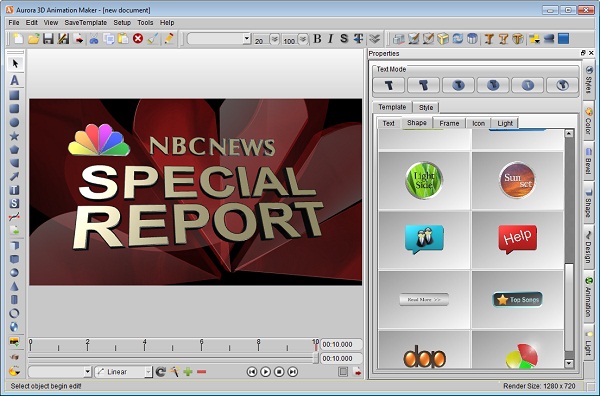
Task: Choose the first Text Mode button
Action: pyautogui.click(x=388, y=85)
